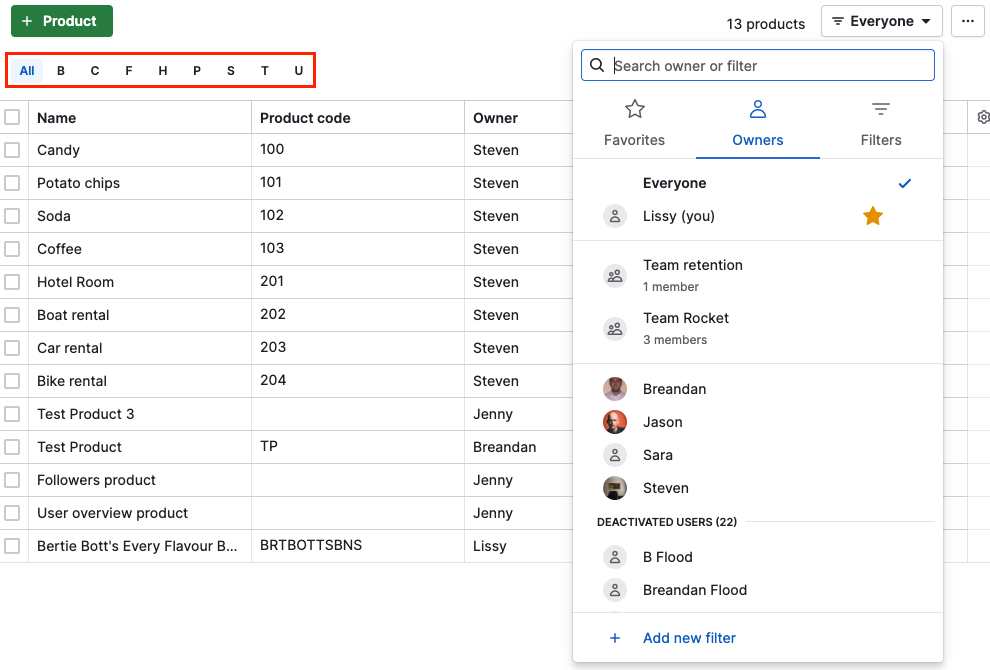Viewport: 990px width, 670px height.
Task: Click the green + Product button
Action: [x=61, y=20]
